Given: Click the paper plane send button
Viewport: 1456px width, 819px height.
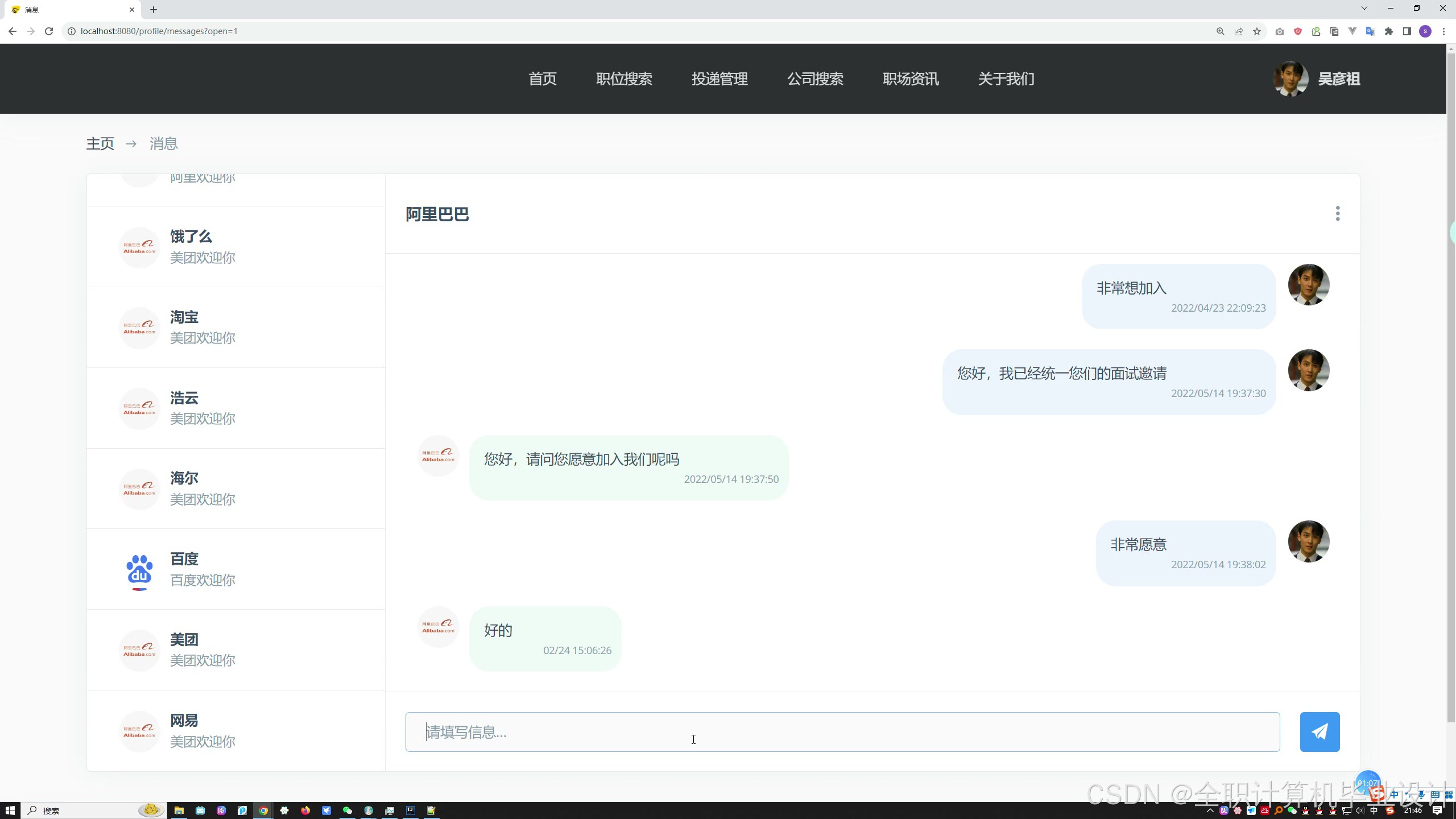Looking at the screenshot, I should 1319,731.
